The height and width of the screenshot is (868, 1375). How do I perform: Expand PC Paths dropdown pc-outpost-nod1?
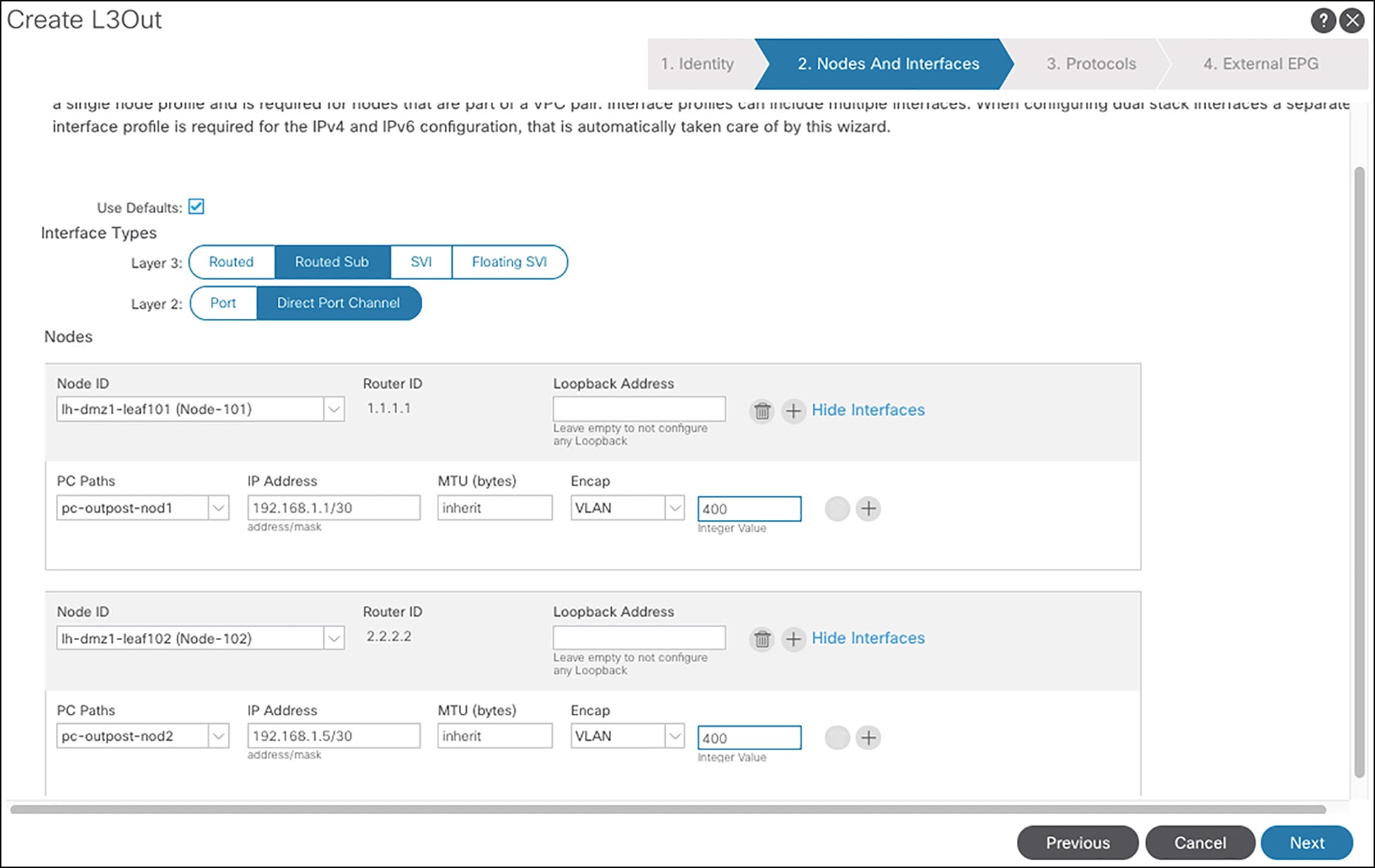(x=219, y=508)
